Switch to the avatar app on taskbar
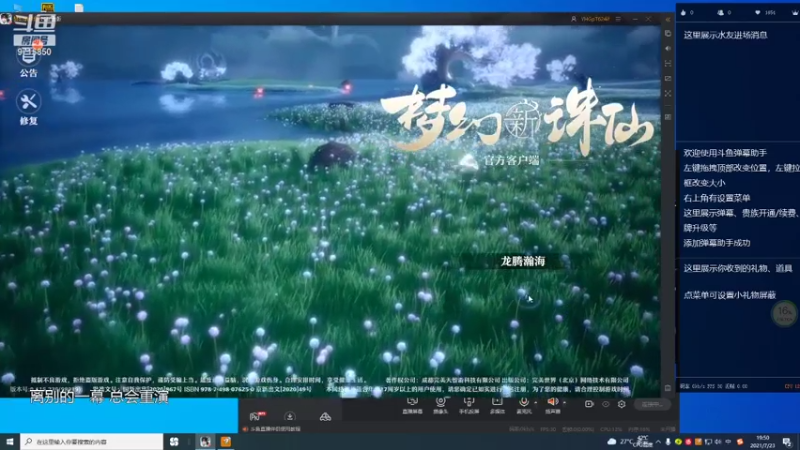 pos(205,441)
